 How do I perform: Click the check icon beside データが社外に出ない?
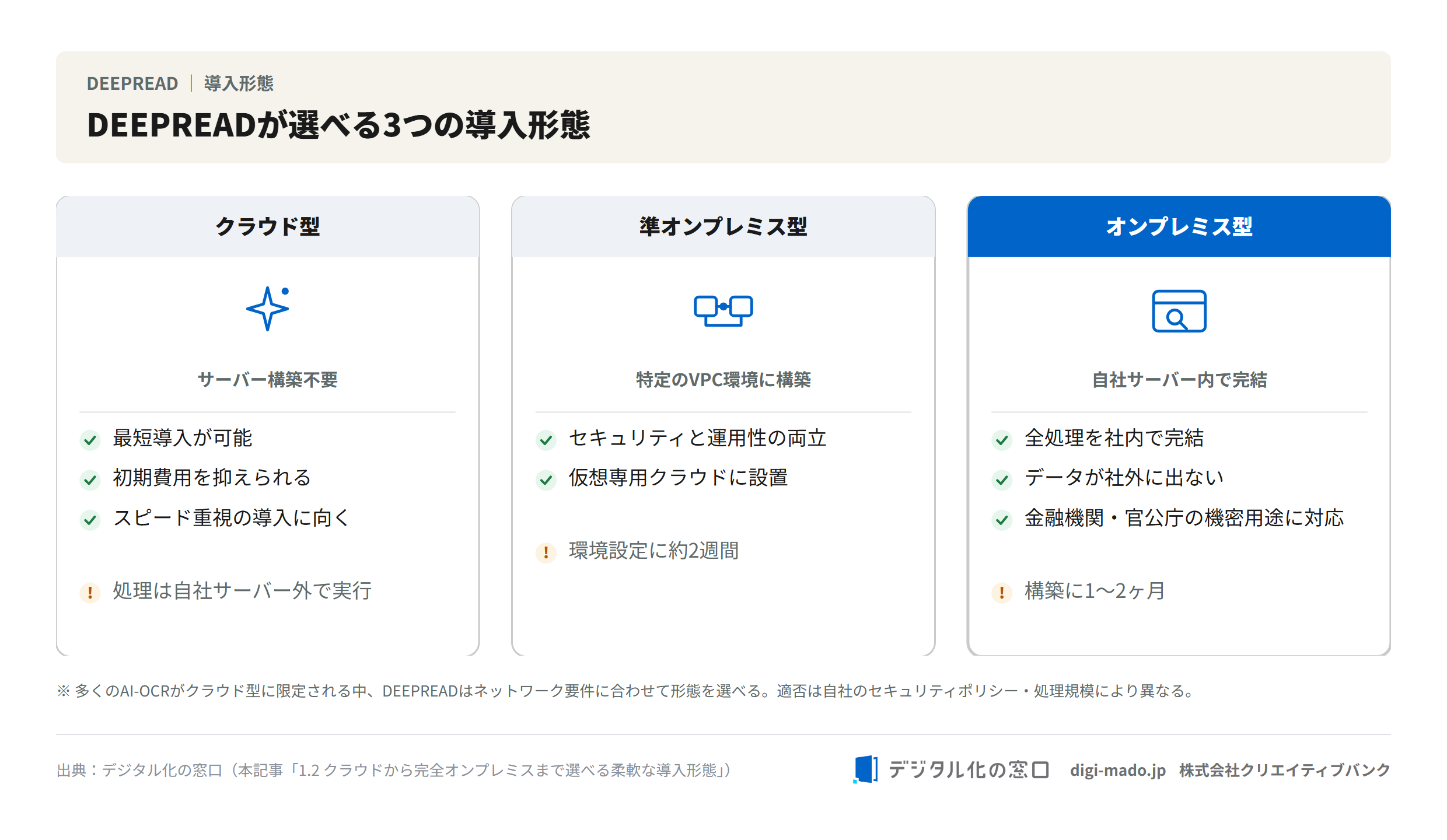[1002, 480]
